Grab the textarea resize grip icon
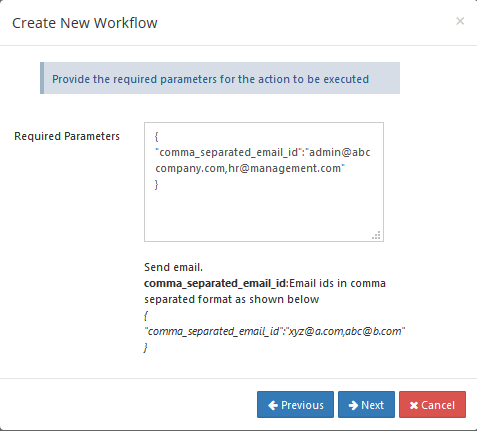Image resolution: width=477 pixels, height=431 pixels. coord(376,235)
